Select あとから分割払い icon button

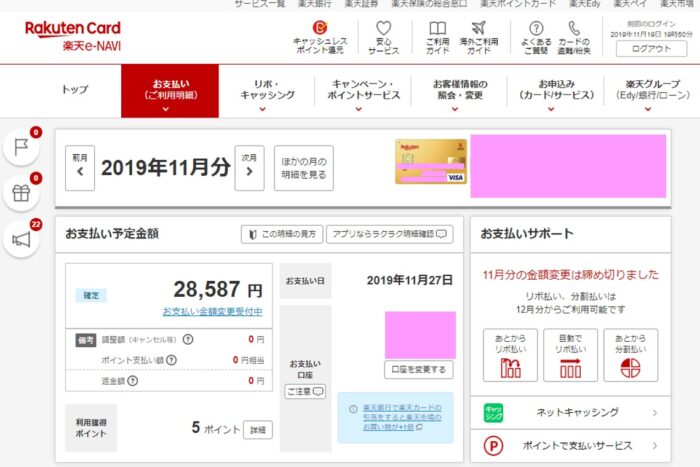point(630,355)
